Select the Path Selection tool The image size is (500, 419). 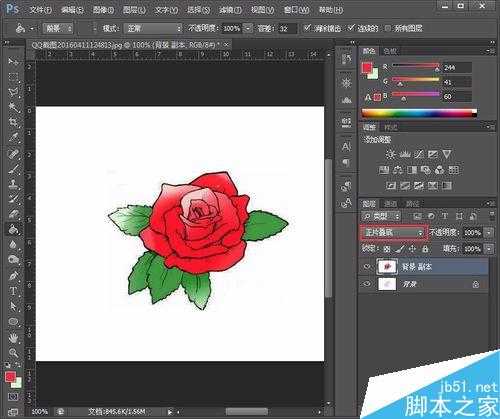coord(13,306)
